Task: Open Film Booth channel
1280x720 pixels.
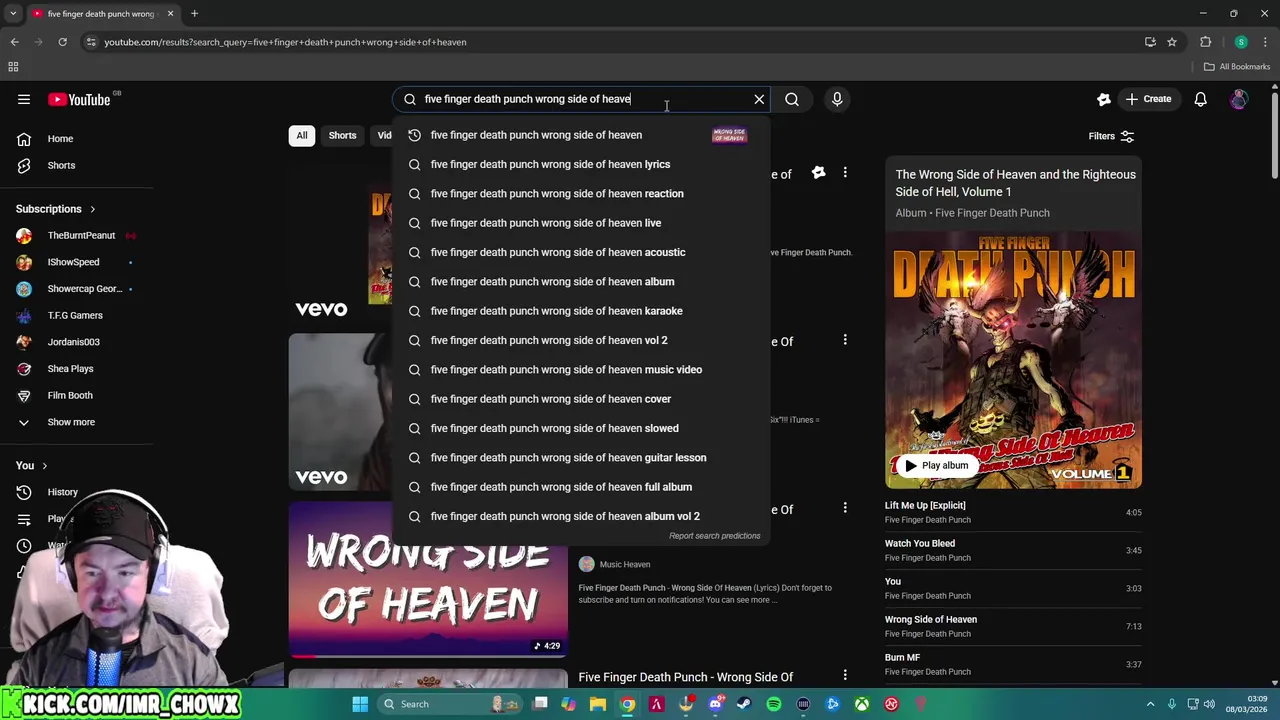Action: (70, 395)
